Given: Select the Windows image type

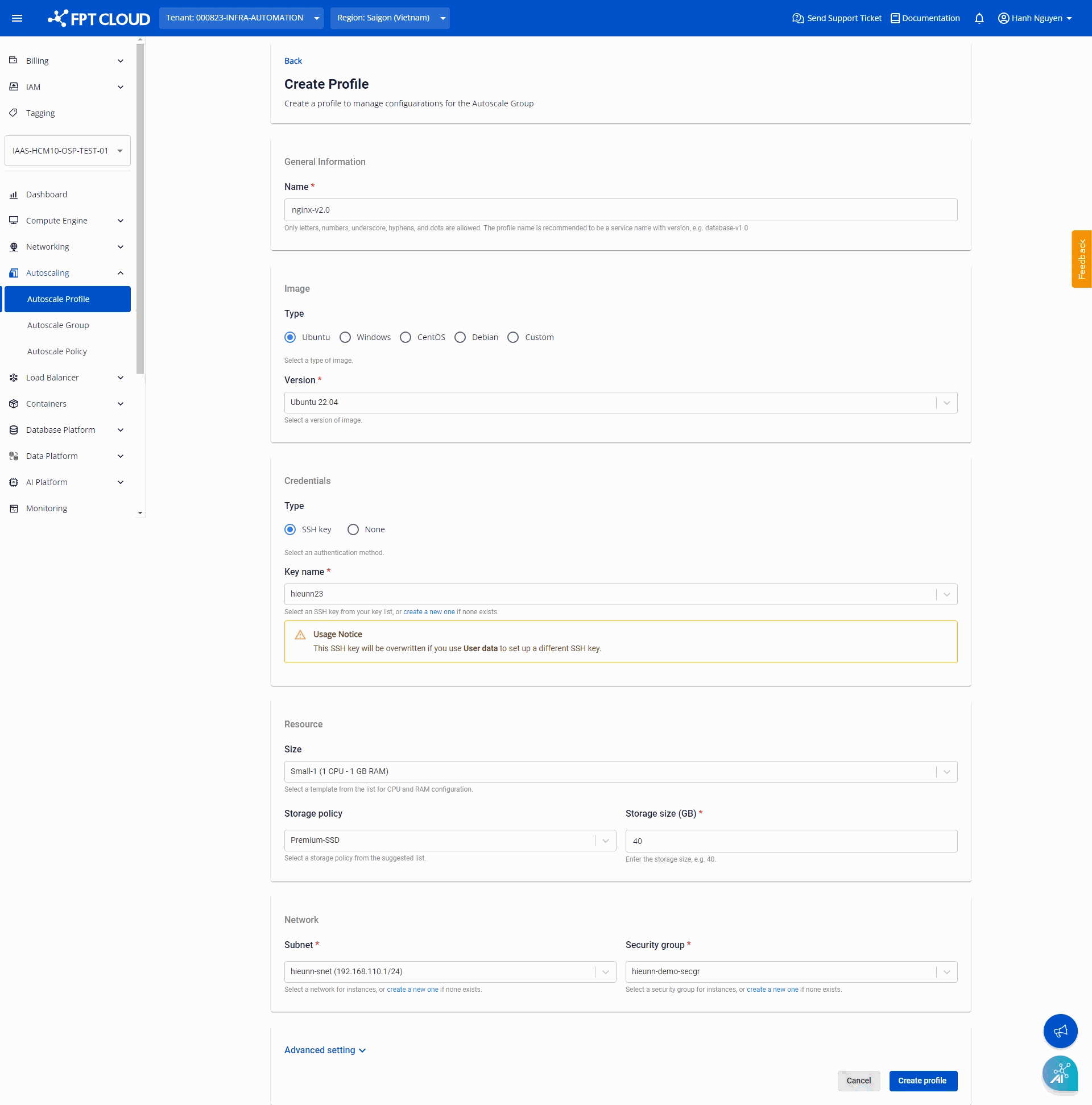Looking at the screenshot, I should [345, 337].
